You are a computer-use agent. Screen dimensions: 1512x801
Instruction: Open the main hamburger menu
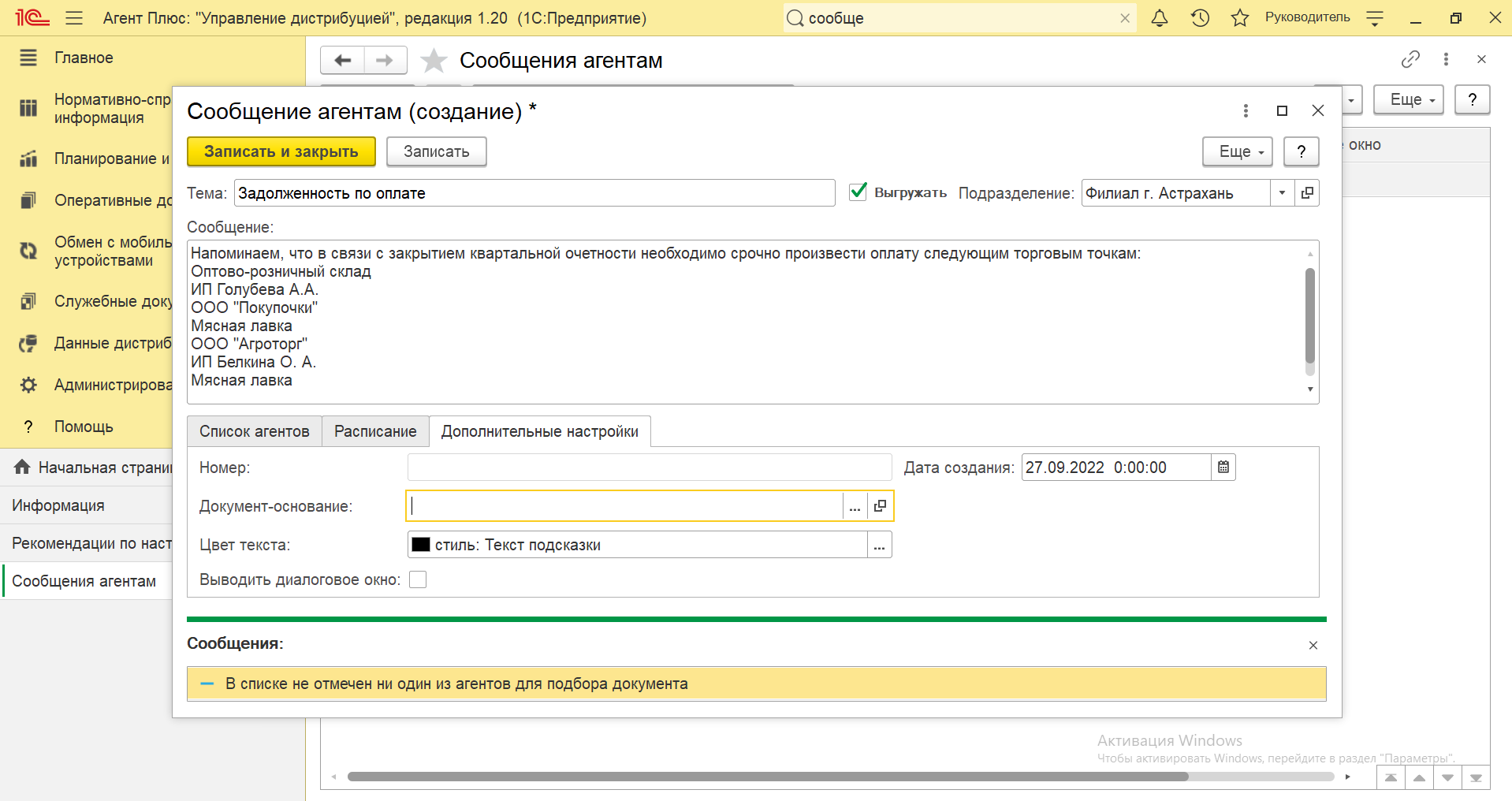click(74, 17)
